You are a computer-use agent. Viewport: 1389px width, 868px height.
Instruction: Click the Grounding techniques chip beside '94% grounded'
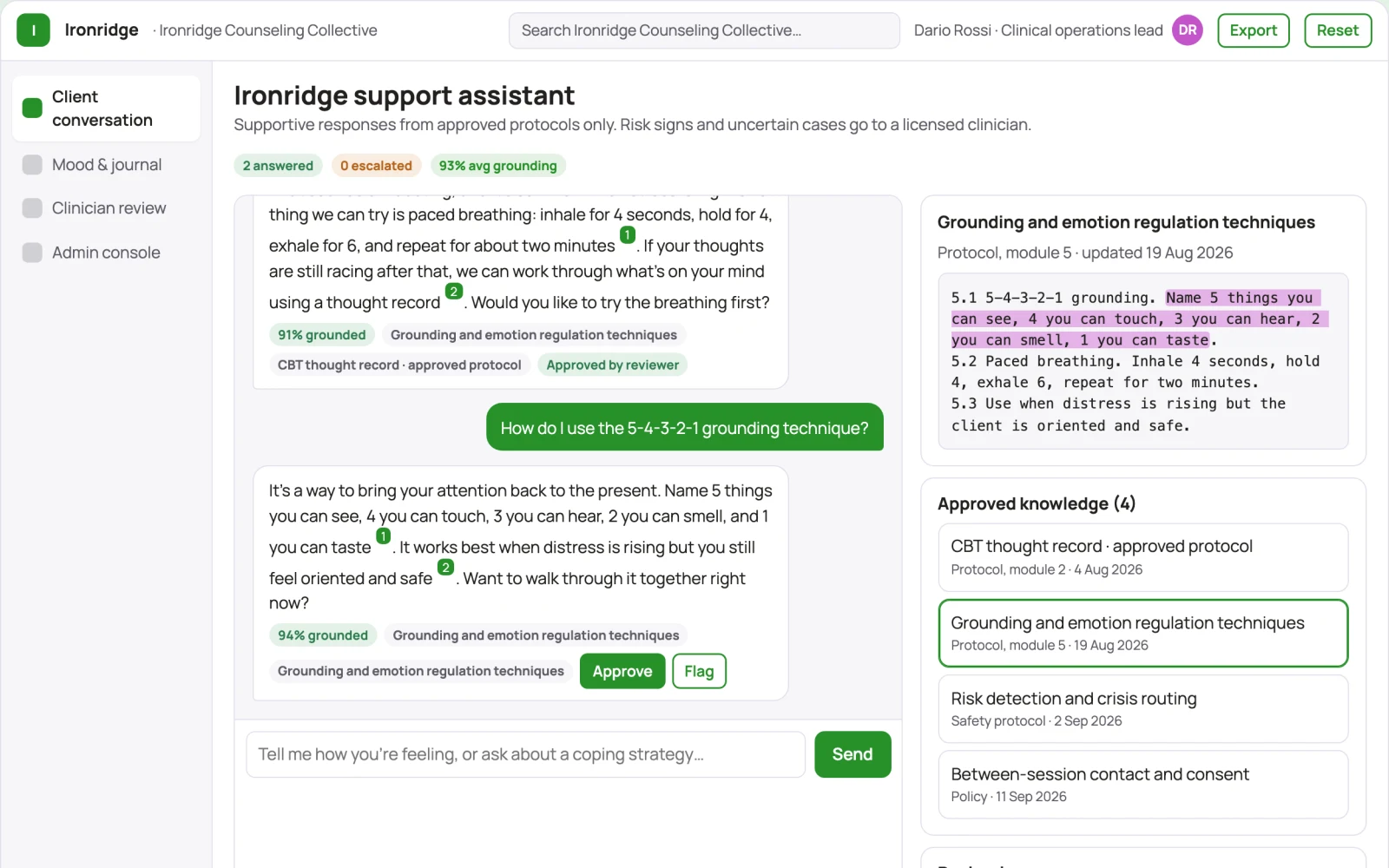coord(536,635)
